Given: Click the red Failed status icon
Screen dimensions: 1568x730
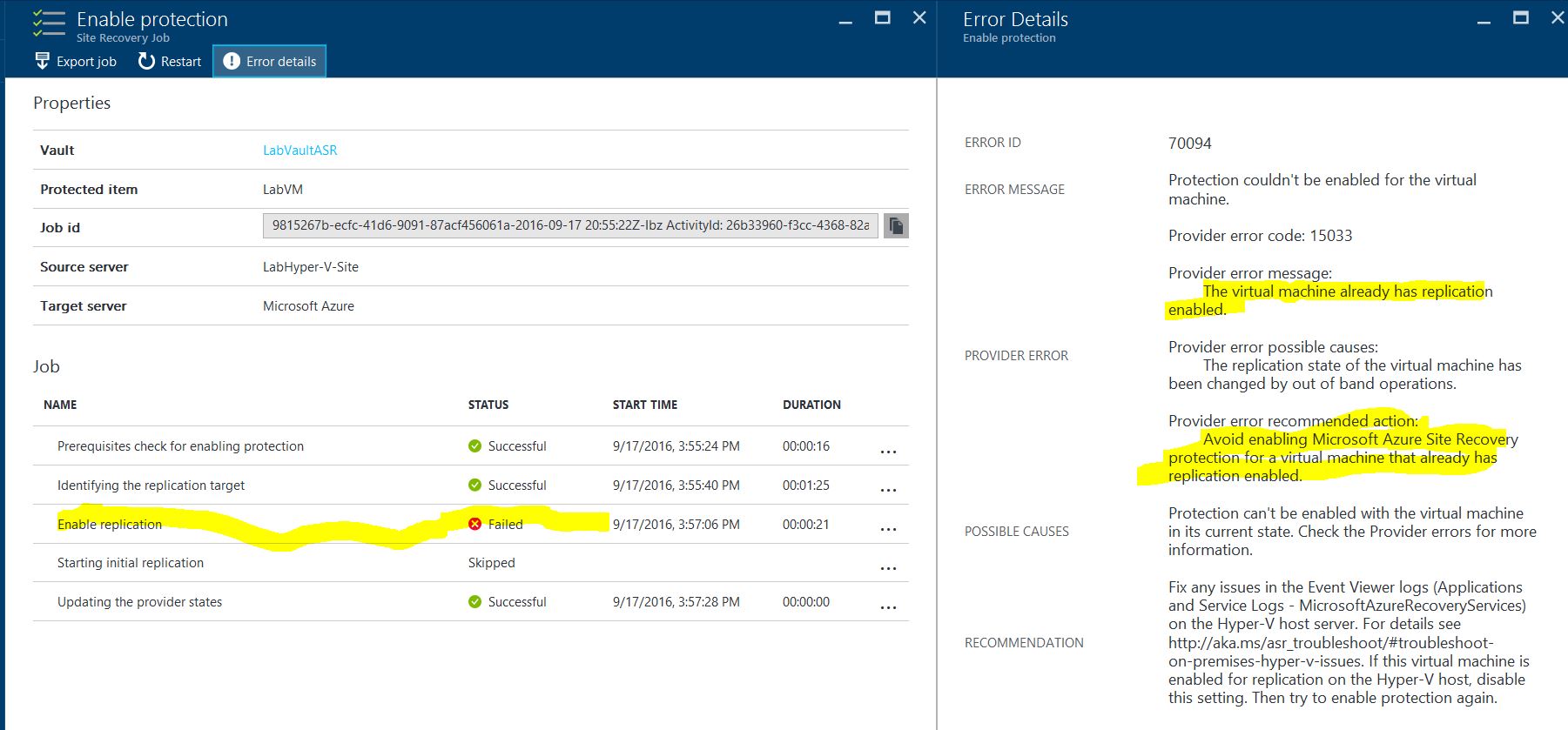Looking at the screenshot, I should point(474,524).
